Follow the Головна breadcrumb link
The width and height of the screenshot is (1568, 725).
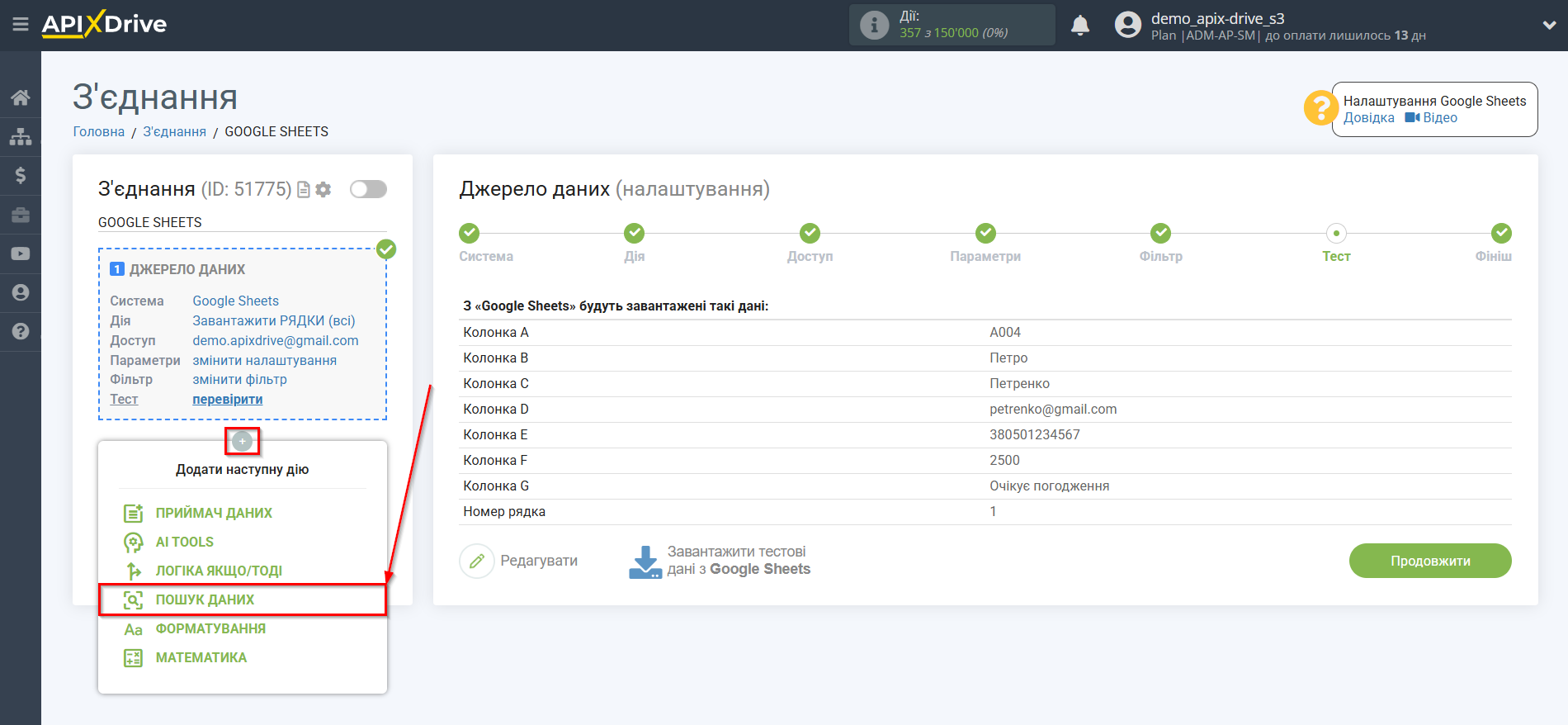click(99, 131)
